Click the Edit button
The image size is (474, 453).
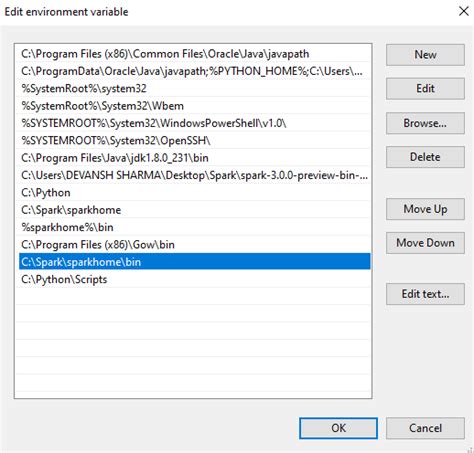point(425,89)
